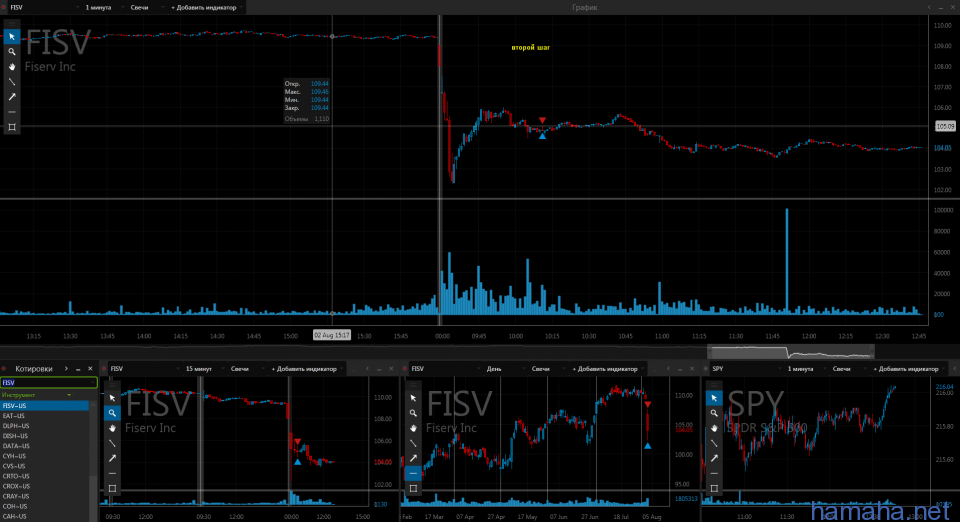The height and width of the screenshot is (522, 960).
Task: Select arrow drawing tool in main FISV chart
Action: click(12, 97)
